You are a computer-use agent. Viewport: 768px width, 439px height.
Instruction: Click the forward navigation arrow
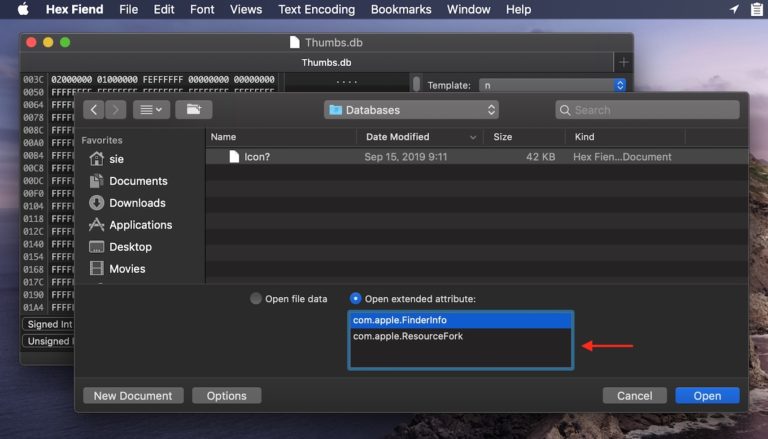pos(116,110)
